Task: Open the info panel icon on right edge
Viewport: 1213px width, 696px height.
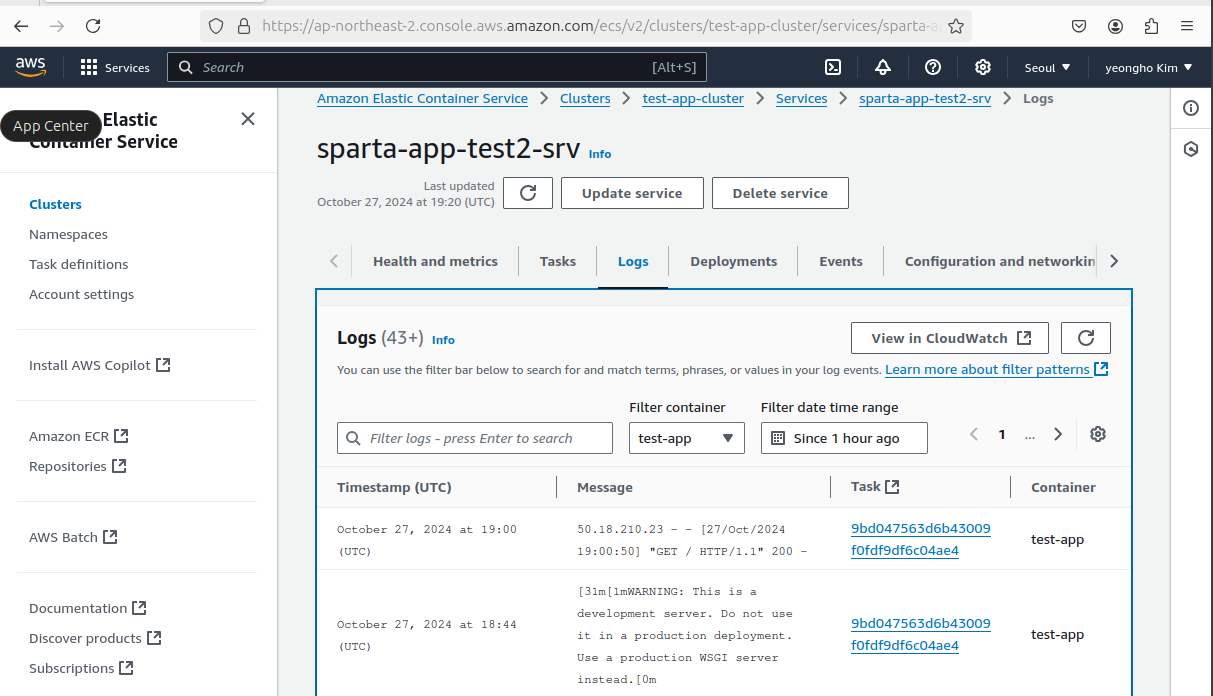Action: click(x=1190, y=108)
